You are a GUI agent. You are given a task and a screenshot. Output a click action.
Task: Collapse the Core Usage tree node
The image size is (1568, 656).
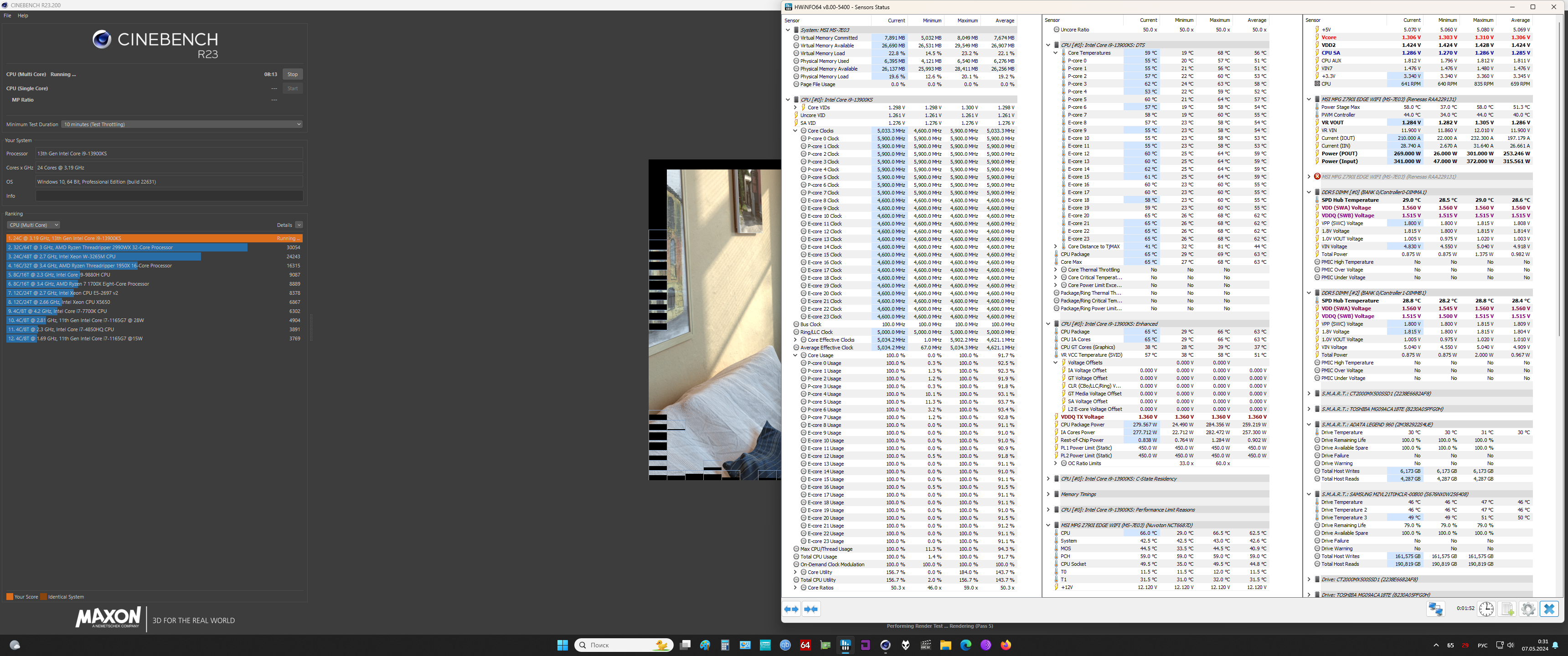tap(795, 355)
